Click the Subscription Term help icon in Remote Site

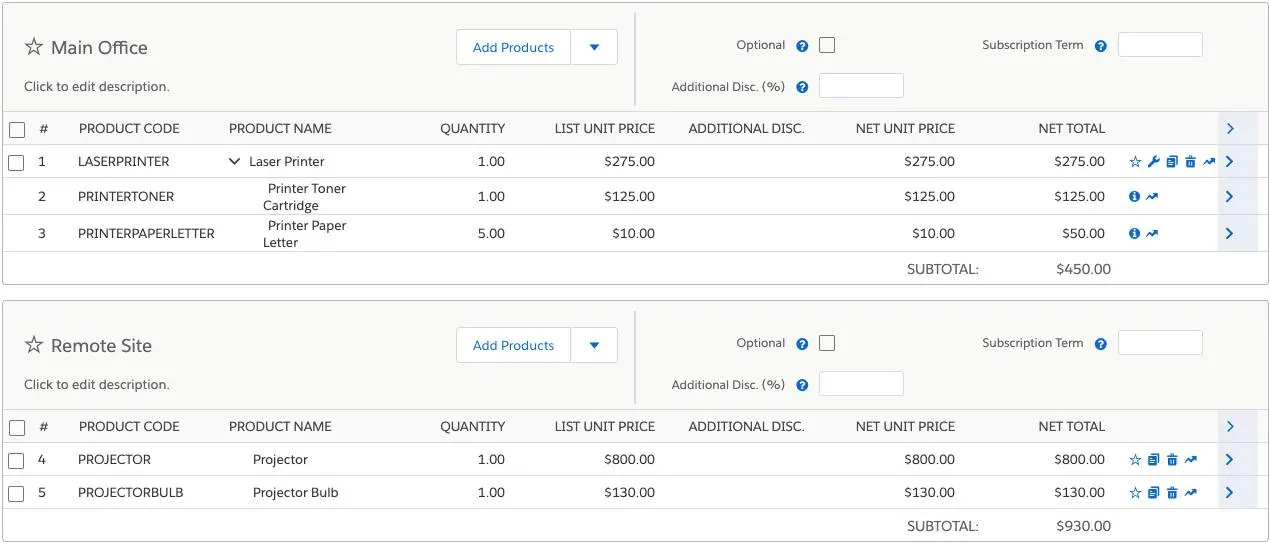click(1101, 344)
